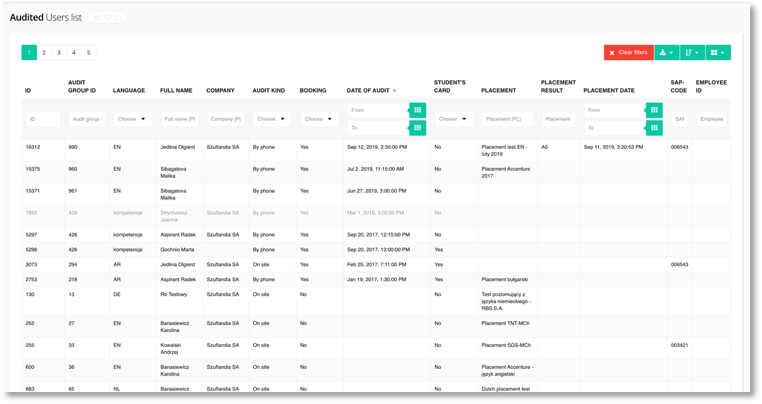
Task: Expand the Language filter Choose dropdown
Action: [x=132, y=119]
